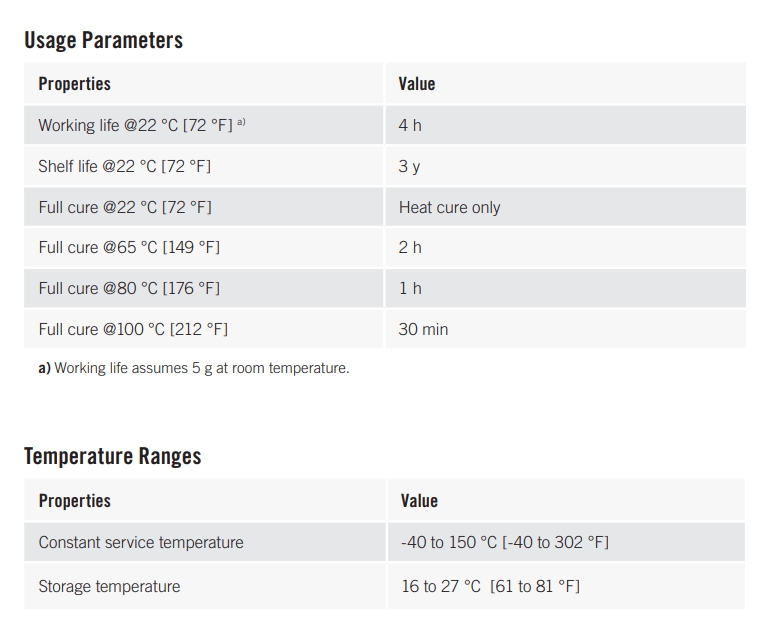Viewport: 764px width, 629px height.
Task: Select the Full cure @80 °C row label
Action: click(x=129, y=288)
